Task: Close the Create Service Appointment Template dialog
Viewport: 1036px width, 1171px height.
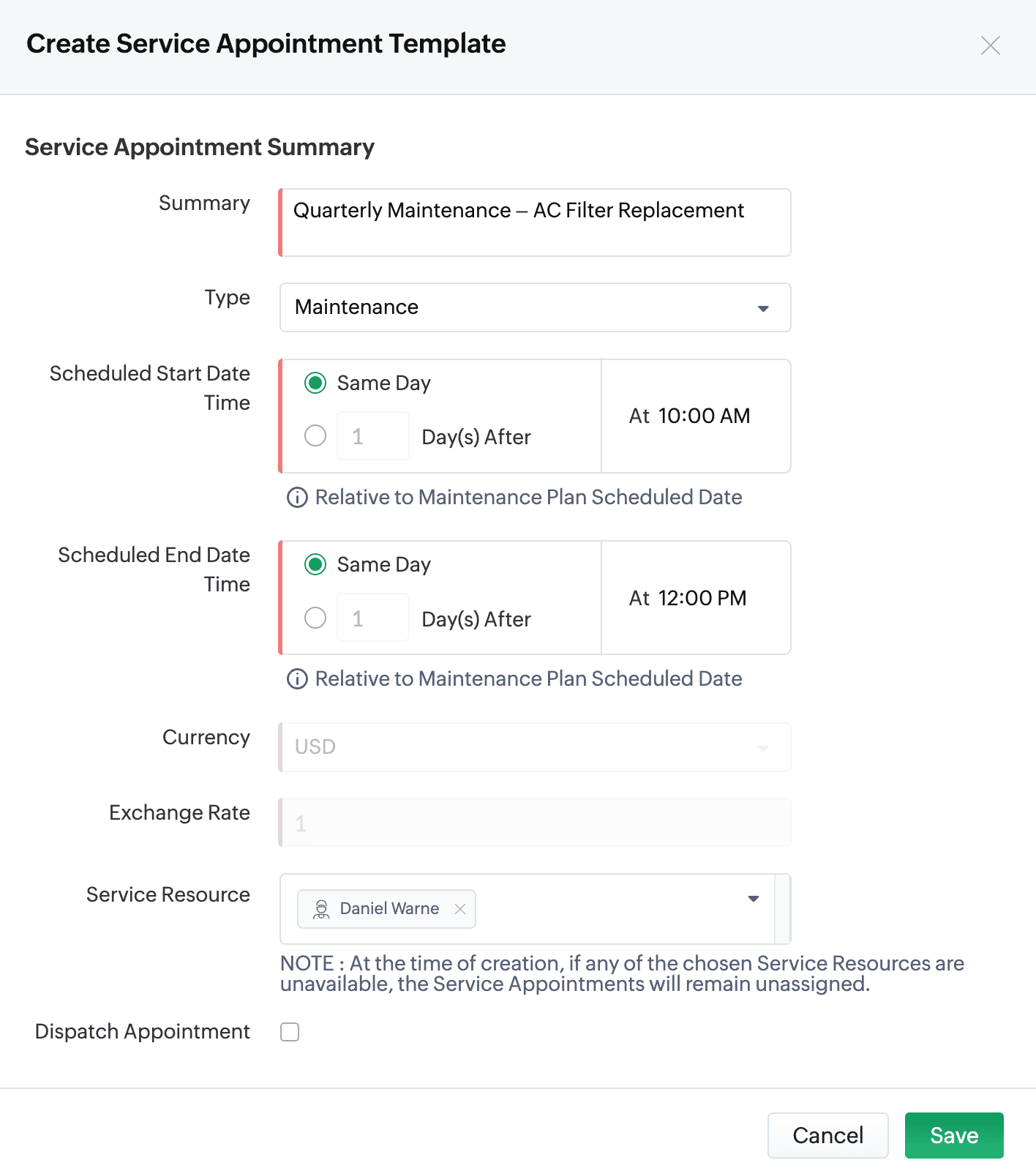Action: [990, 45]
